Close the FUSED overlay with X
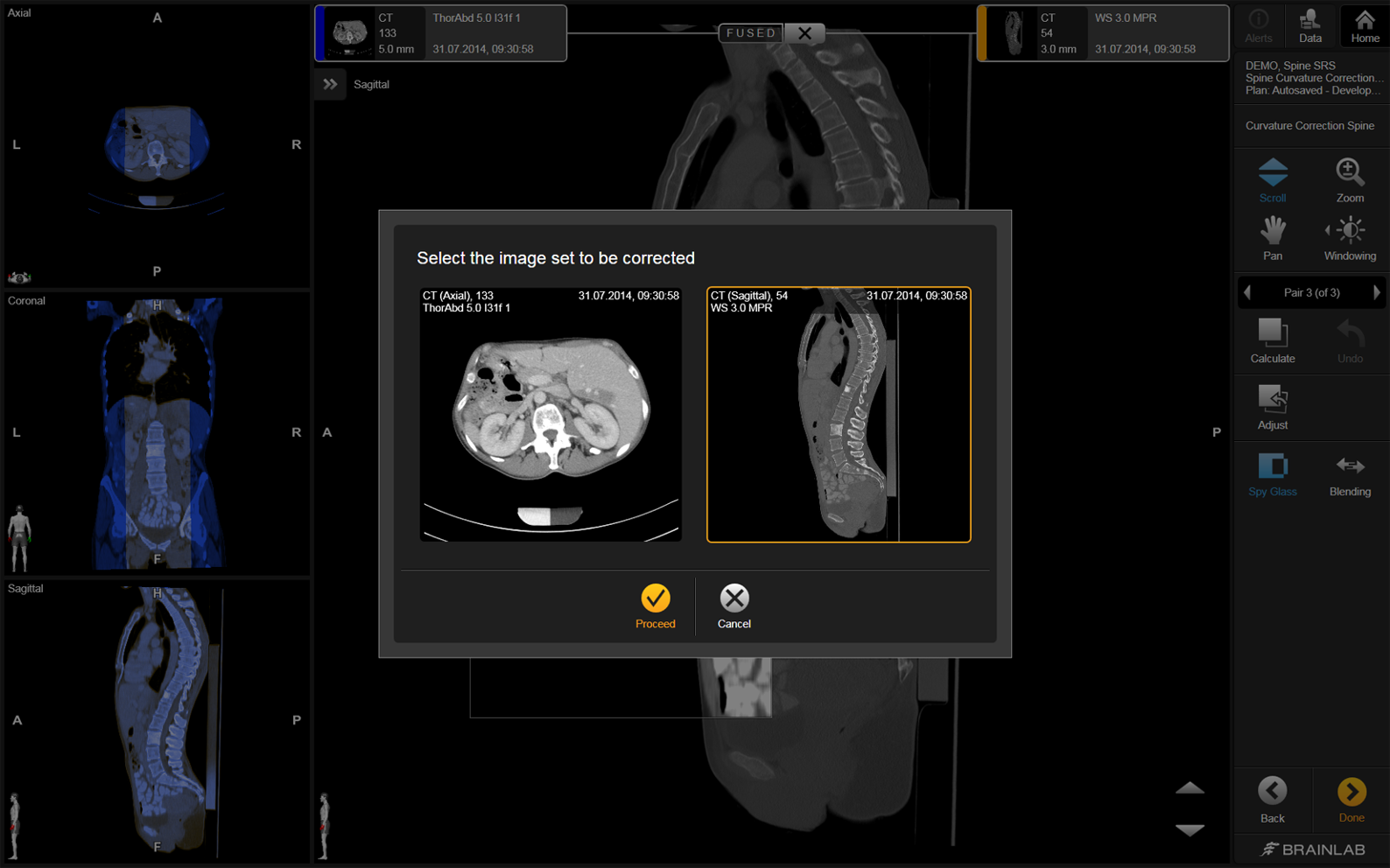This screenshot has width=1390, height=868. pyautogui.click(x=804, y=33)
